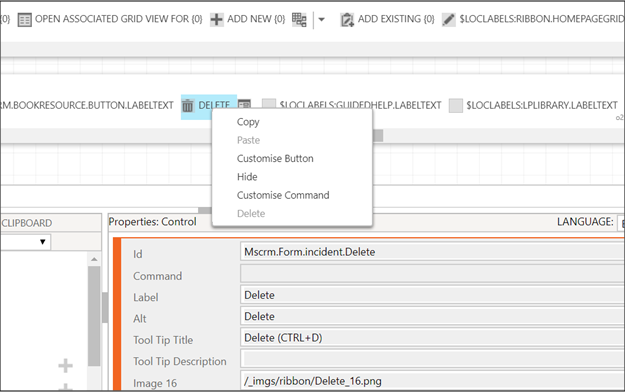Click the Label field containing Delete

click(x=432, y=295)
